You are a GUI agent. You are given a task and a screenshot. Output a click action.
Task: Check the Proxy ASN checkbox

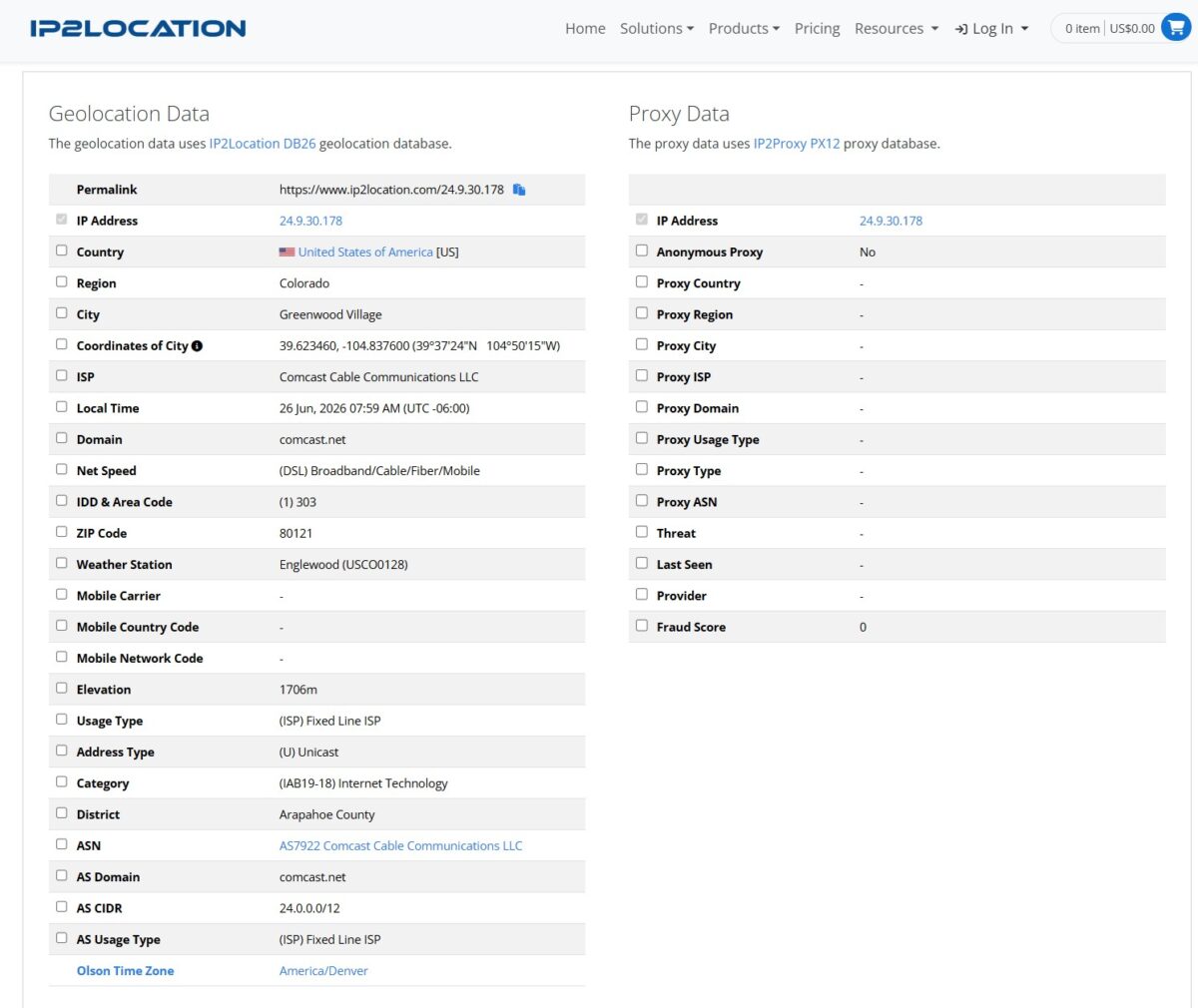coord(642,500)
